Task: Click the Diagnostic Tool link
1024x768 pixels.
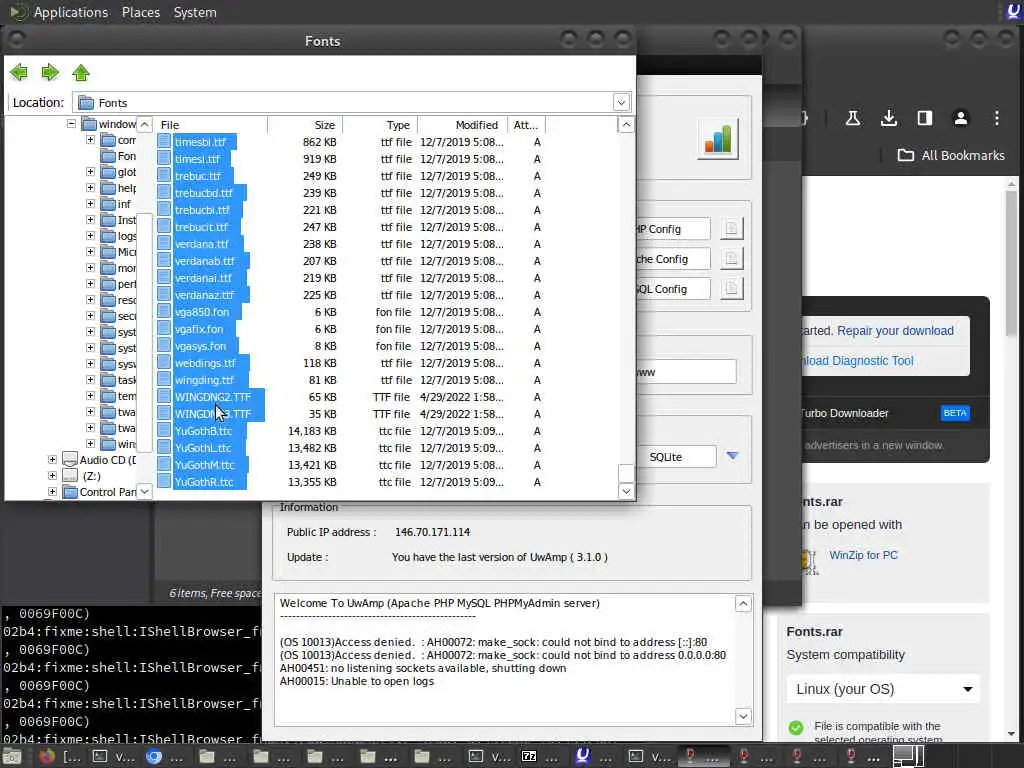Action: point(858,360)
